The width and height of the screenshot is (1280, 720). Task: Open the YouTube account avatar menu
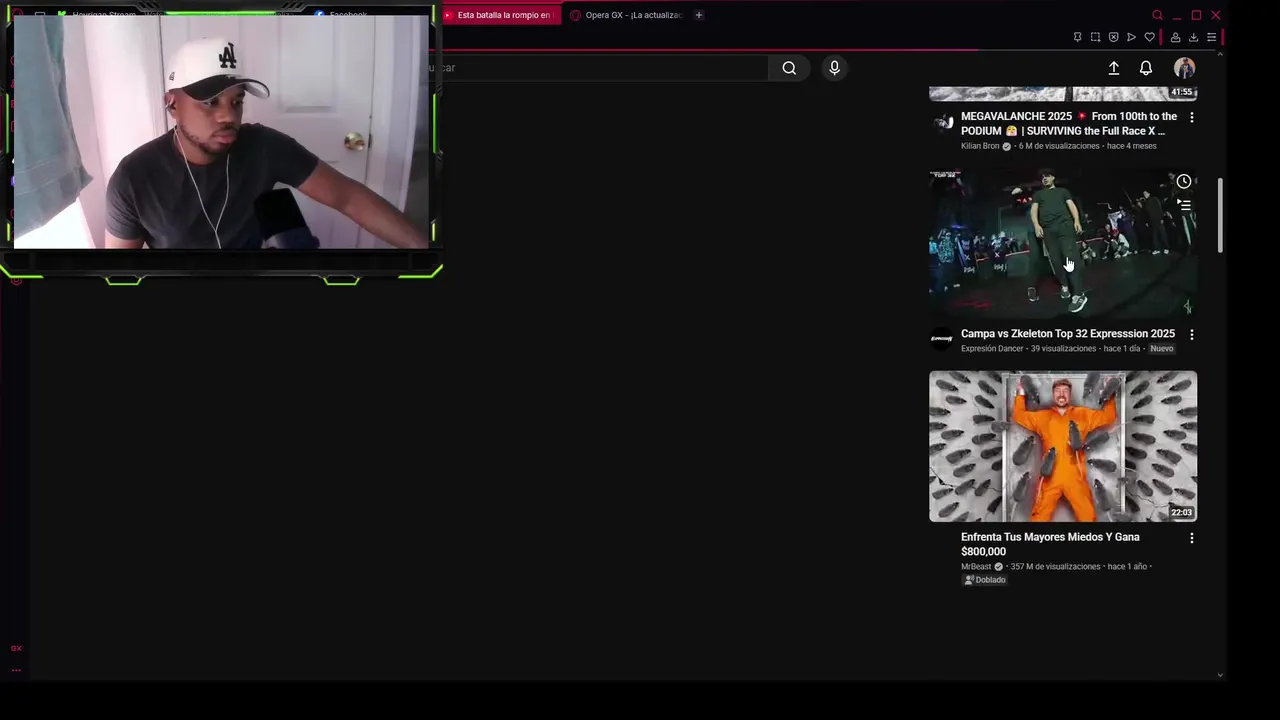pos(1184,68)
